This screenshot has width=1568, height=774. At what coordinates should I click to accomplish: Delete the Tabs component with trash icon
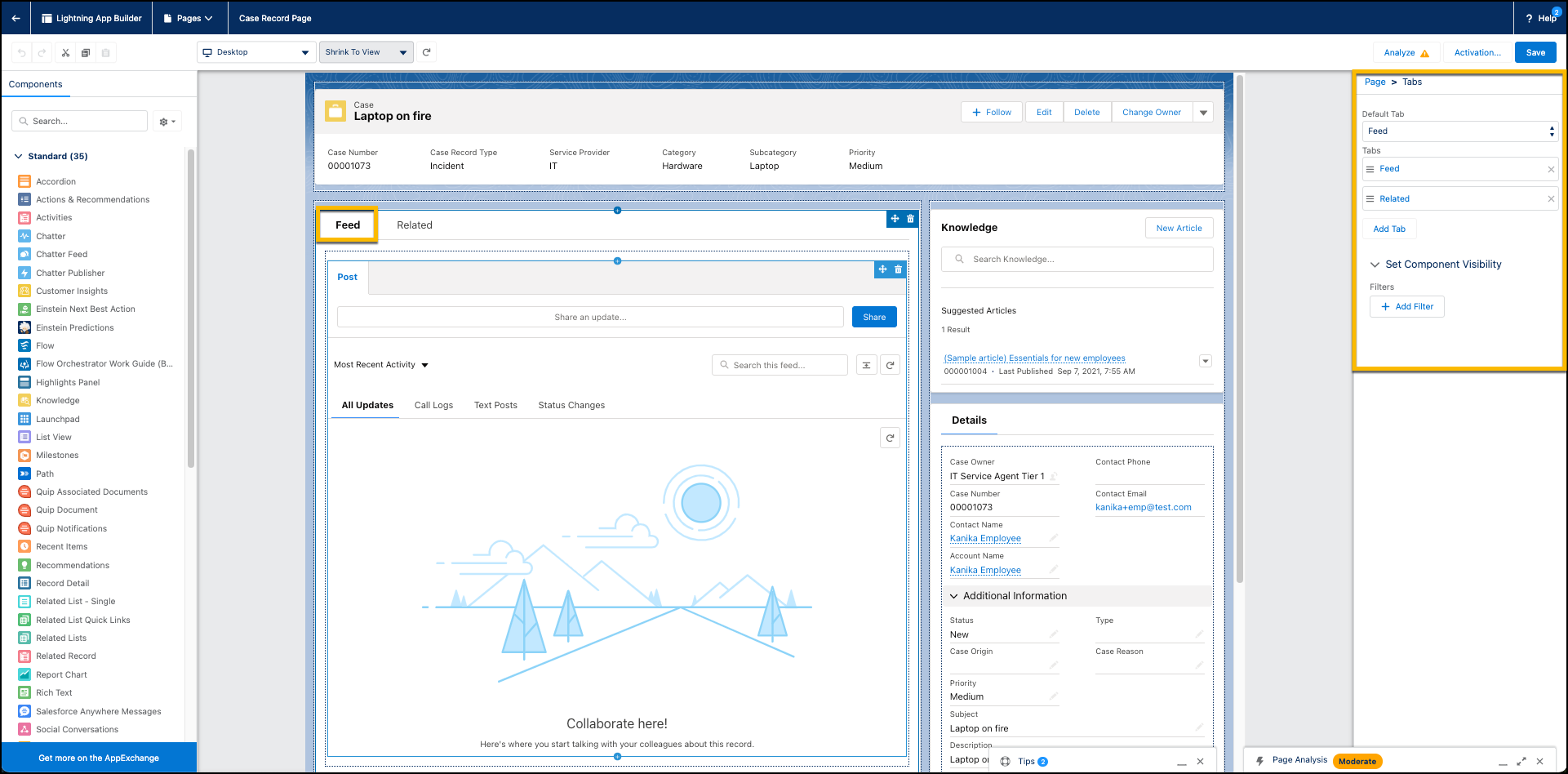click(911, 219)
